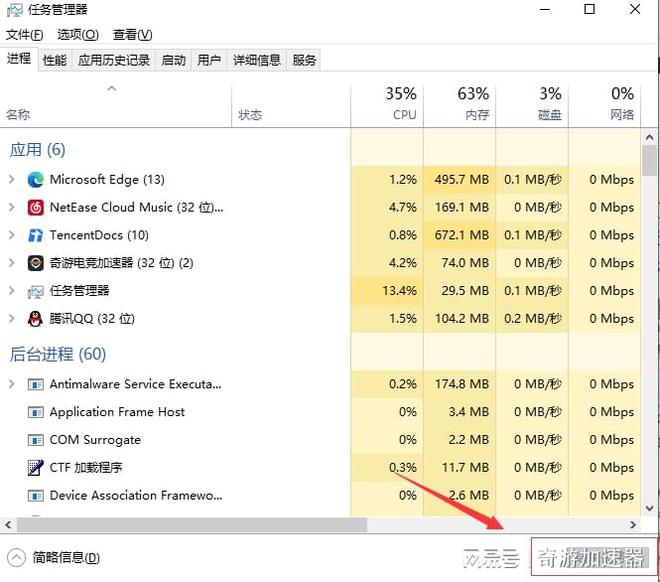The image size is (660, 582).
Task: Expand the TencentDocs process group
Action: tap(12, 235)
